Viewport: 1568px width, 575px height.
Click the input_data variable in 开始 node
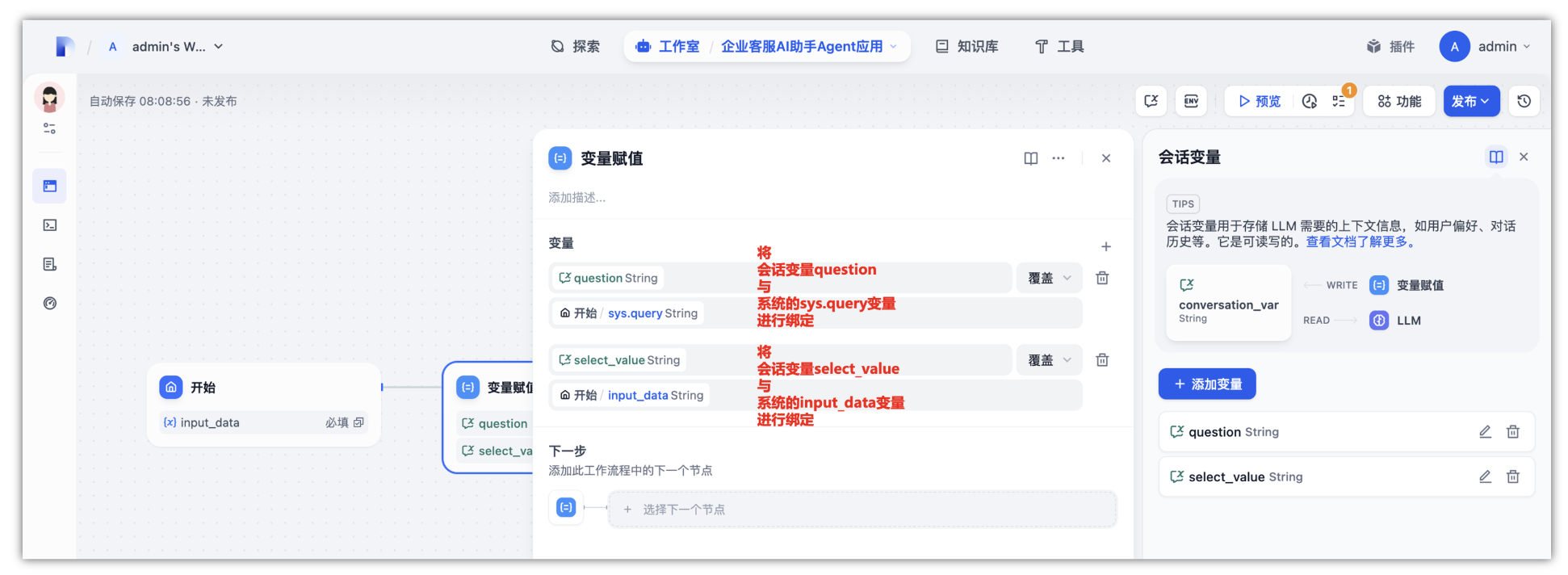tap(264, 422)
